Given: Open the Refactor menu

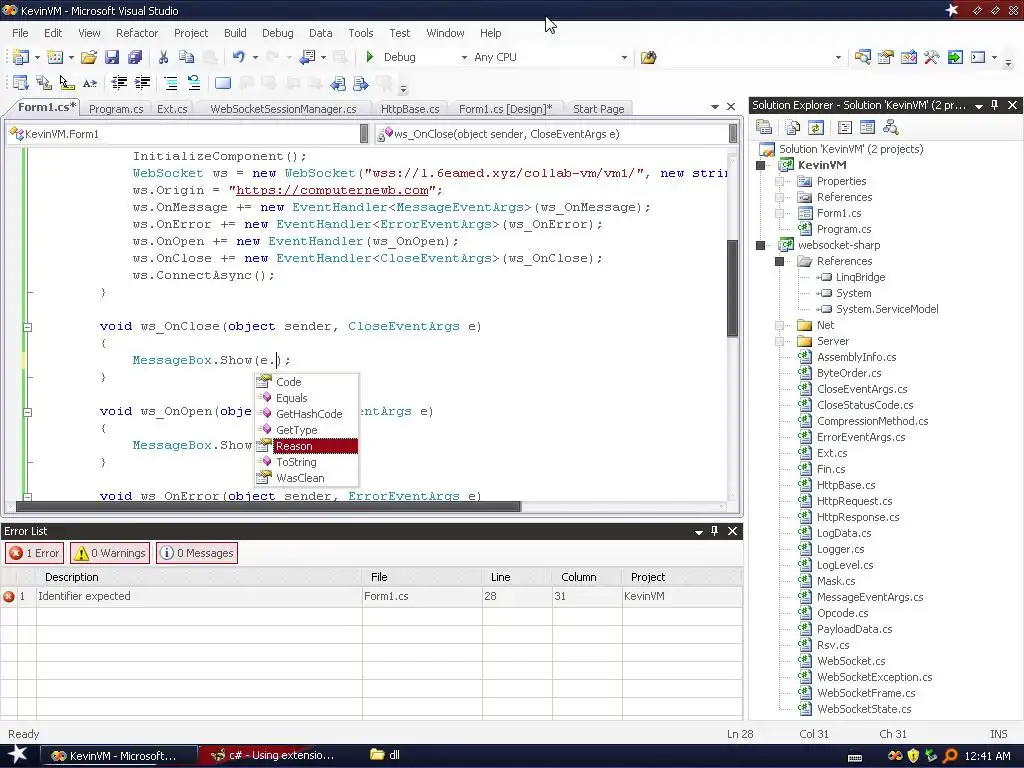Looking at the screenshot, I should (136, 33).
